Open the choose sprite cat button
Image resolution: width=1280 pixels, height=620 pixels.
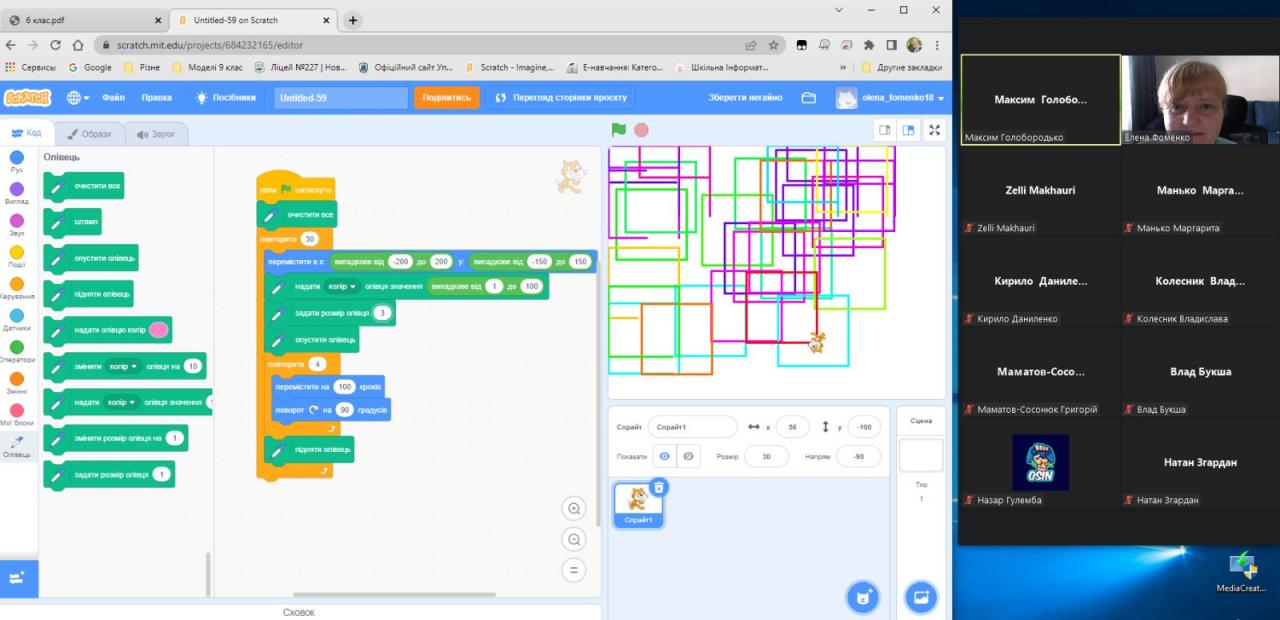pos(862,598)
